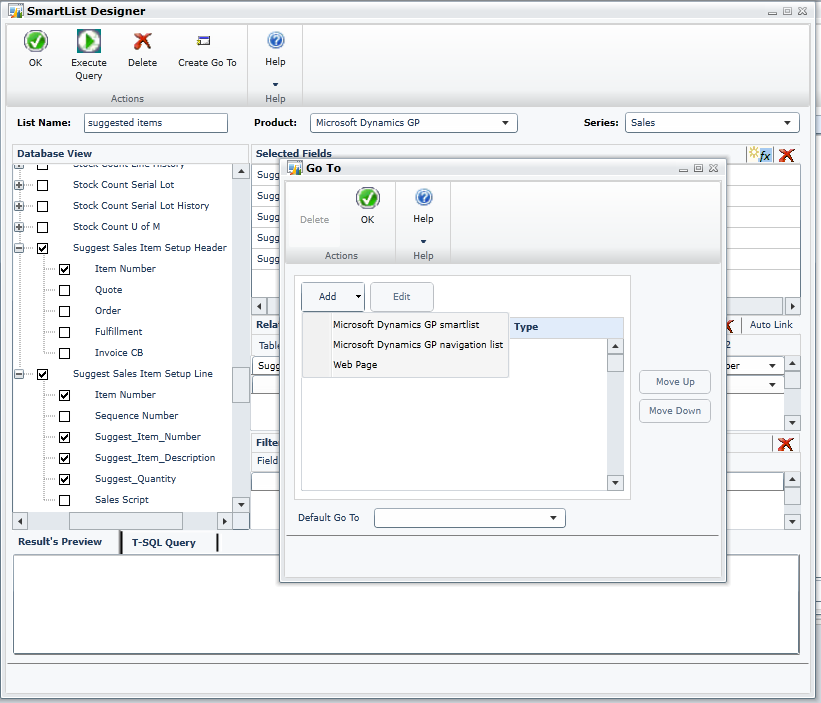The height and width of the screenshot is (703, 821).
Task: Click the Edit button in Go To
Action: 402,297
